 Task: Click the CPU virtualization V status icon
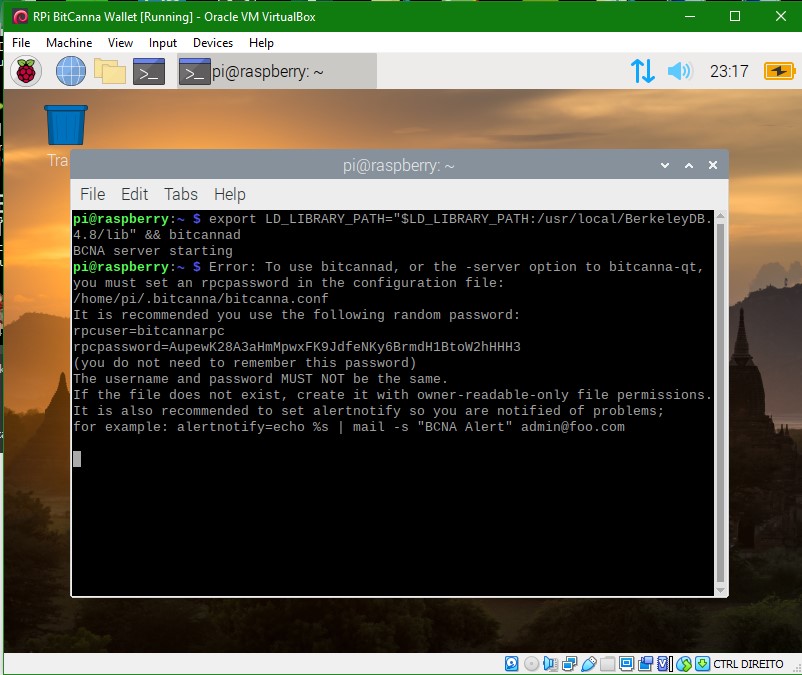tap(664, 664)
